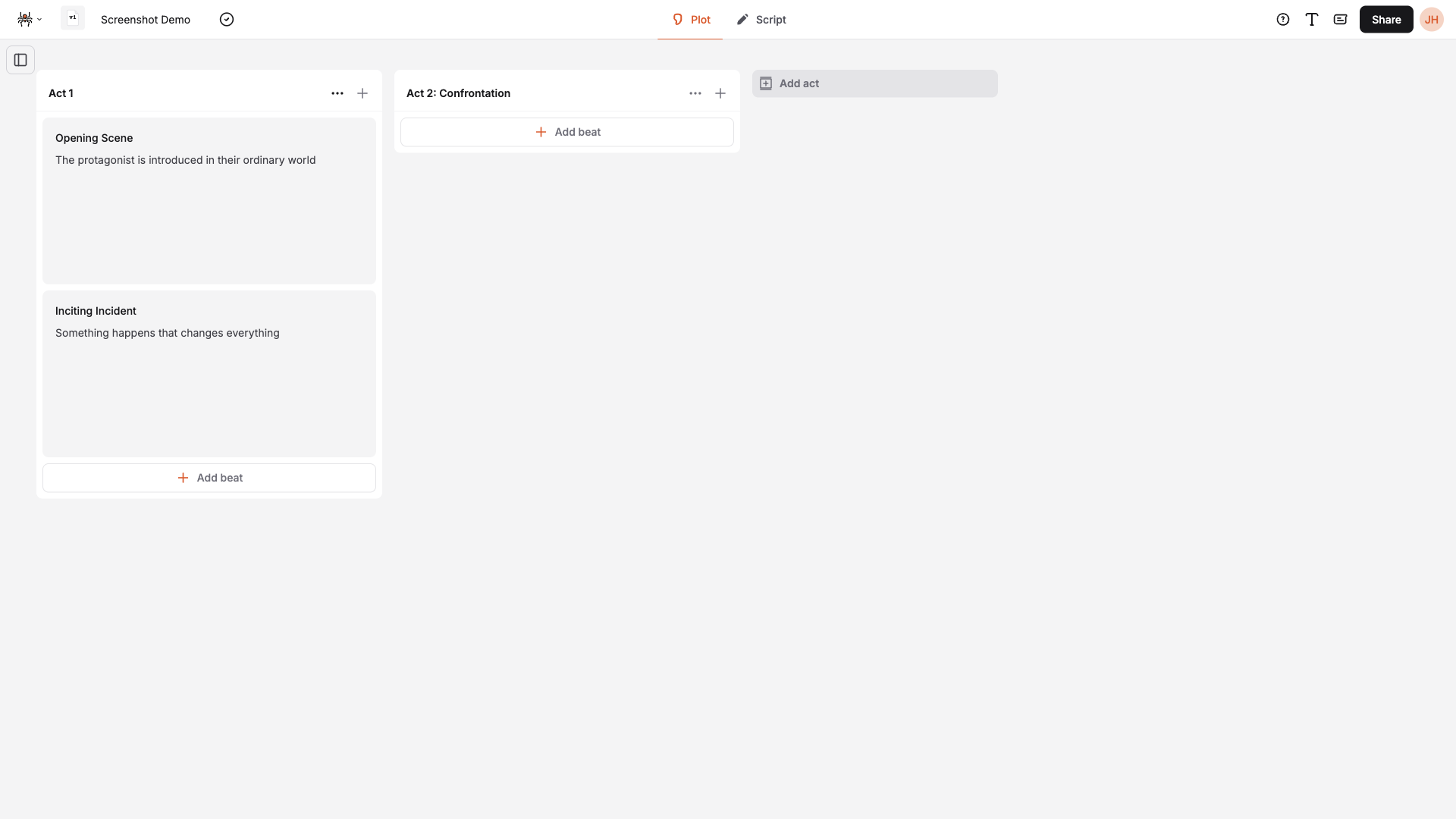Click the plus icon beside Act 1 header

(362, 93)
